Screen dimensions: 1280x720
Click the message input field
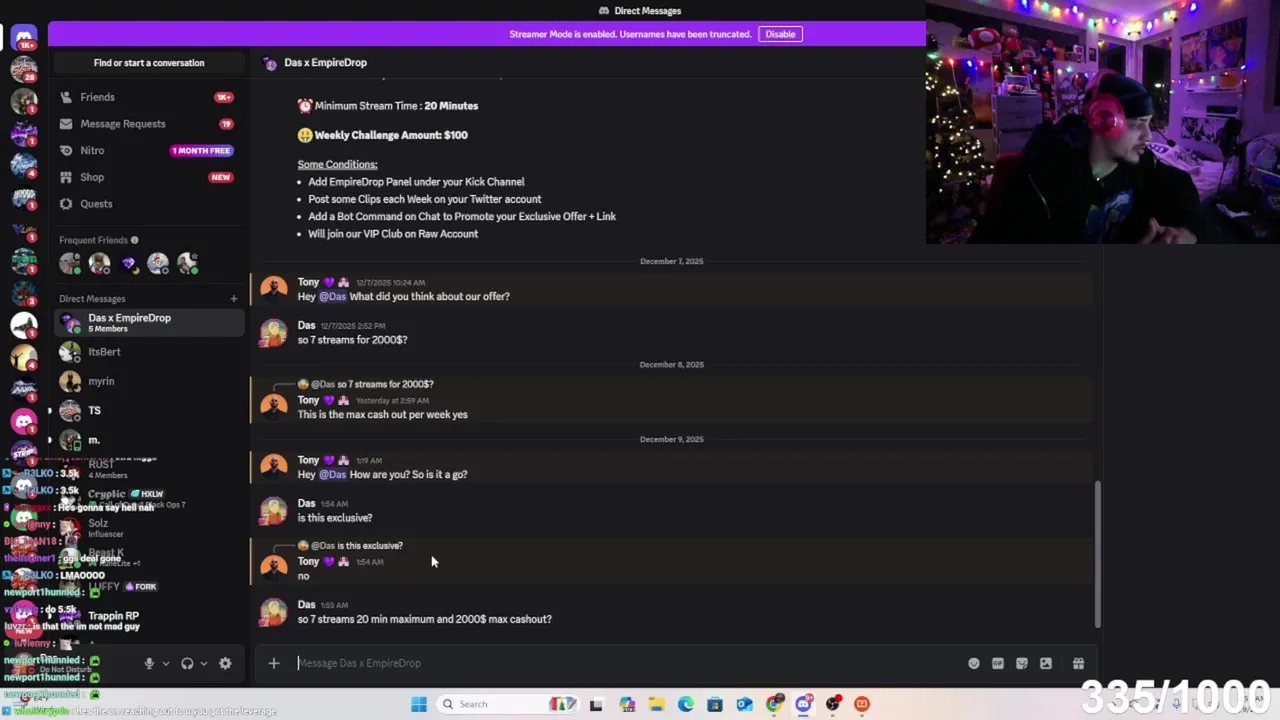[625, 663]
